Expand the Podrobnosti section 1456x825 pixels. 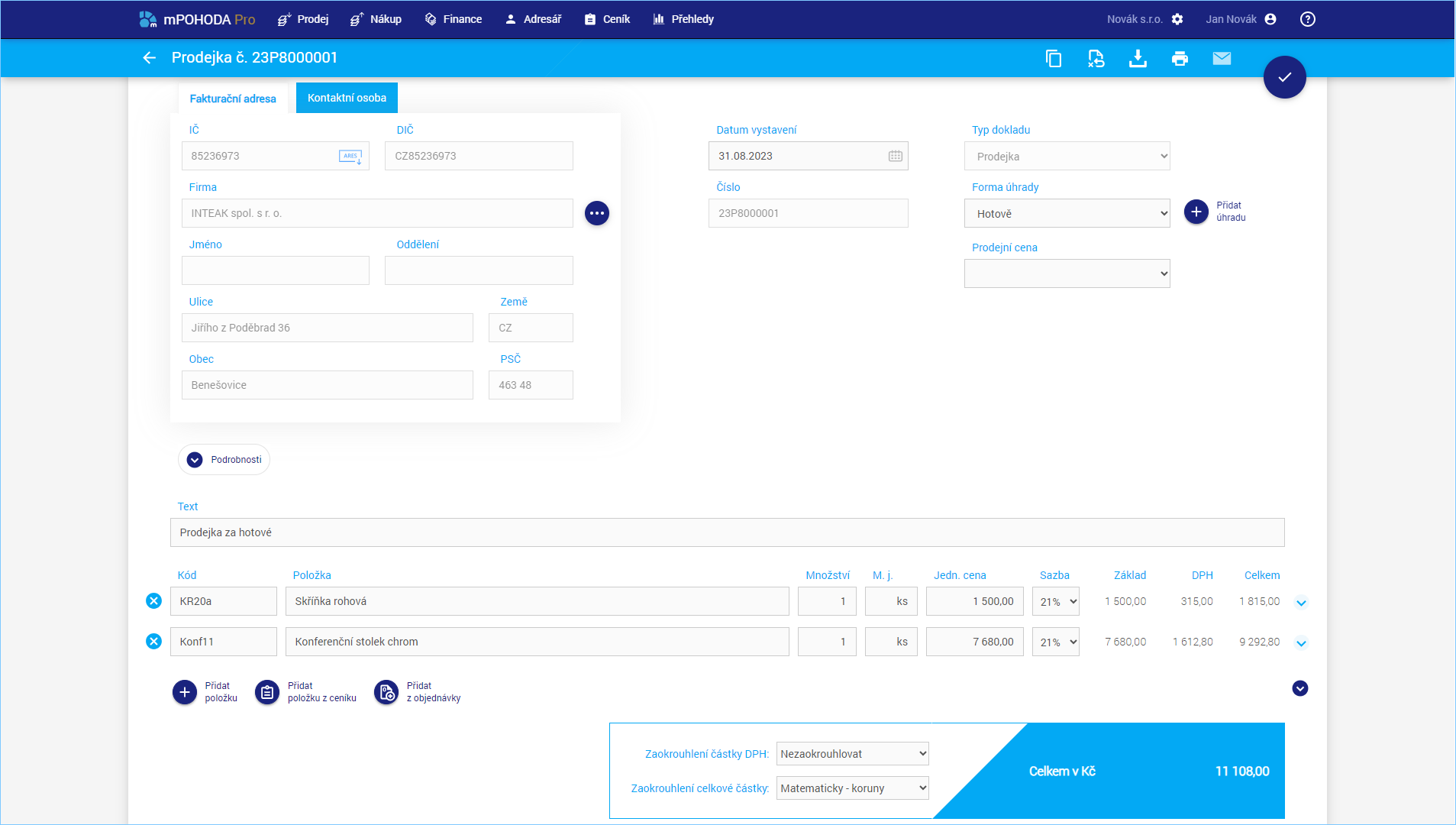pos(224,460)
